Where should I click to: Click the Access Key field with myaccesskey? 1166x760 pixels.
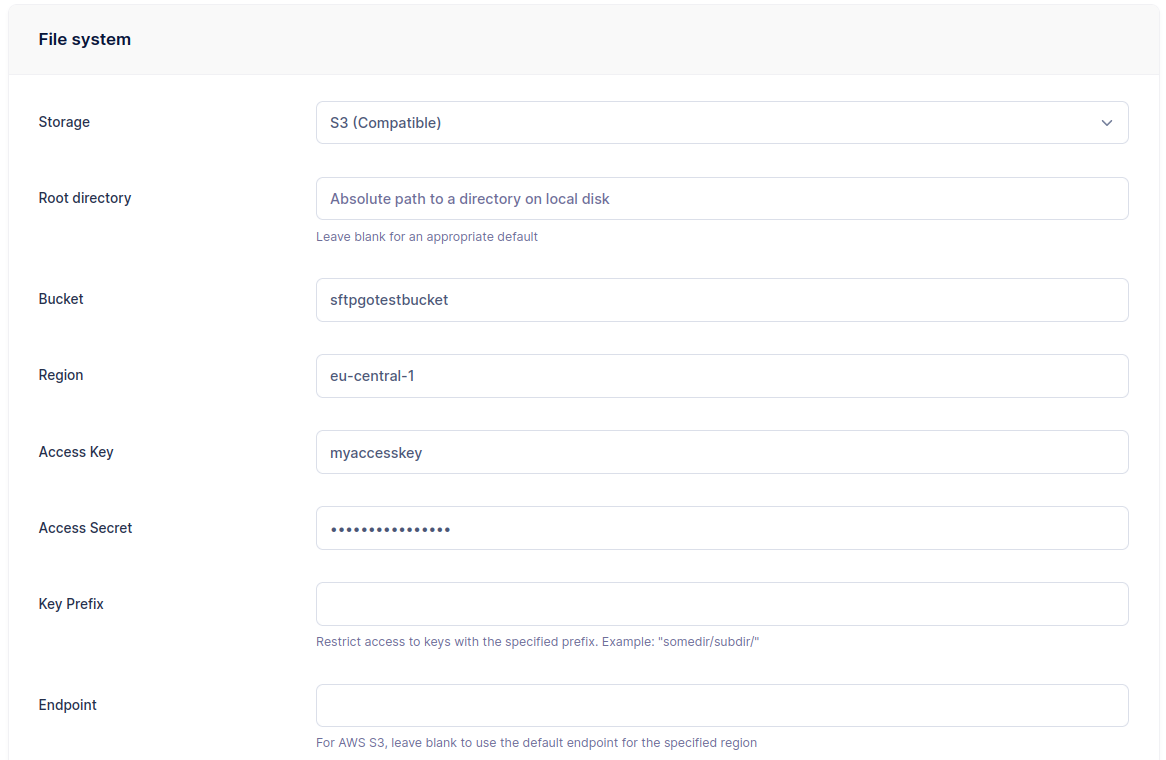tap(721, 453)
